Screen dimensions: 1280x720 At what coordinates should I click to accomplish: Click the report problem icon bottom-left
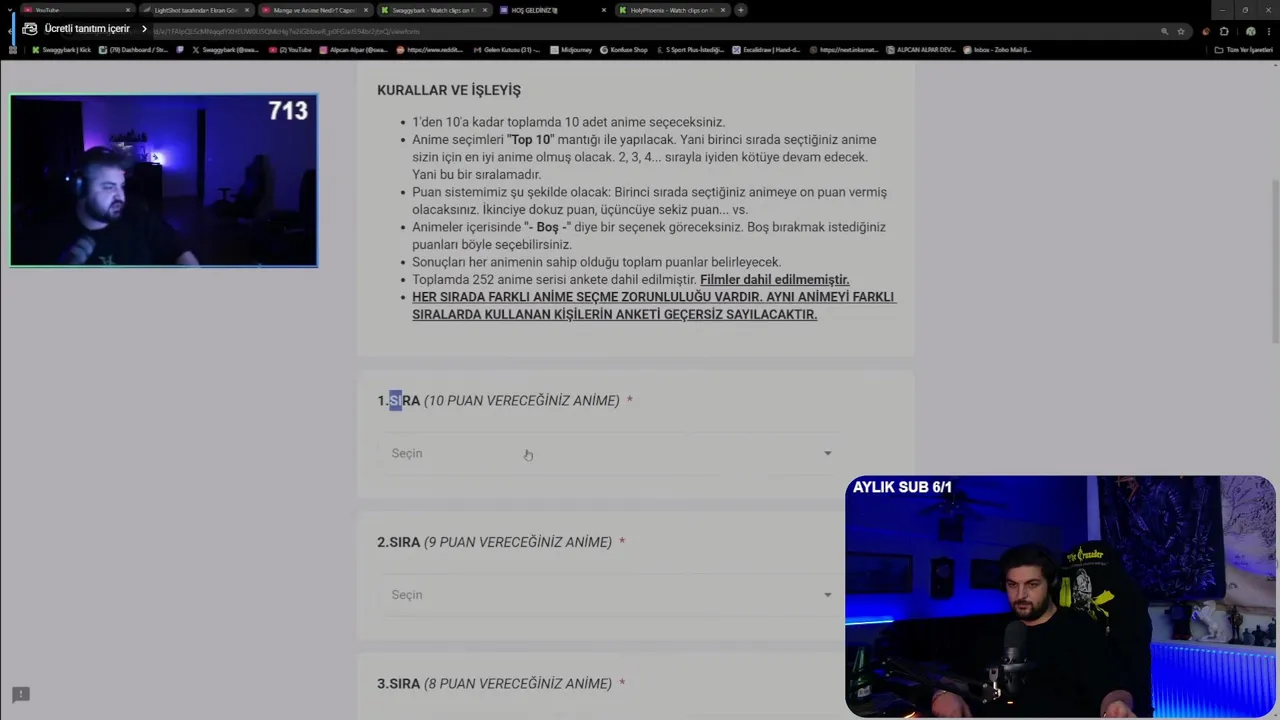click(x=20, y=695)
